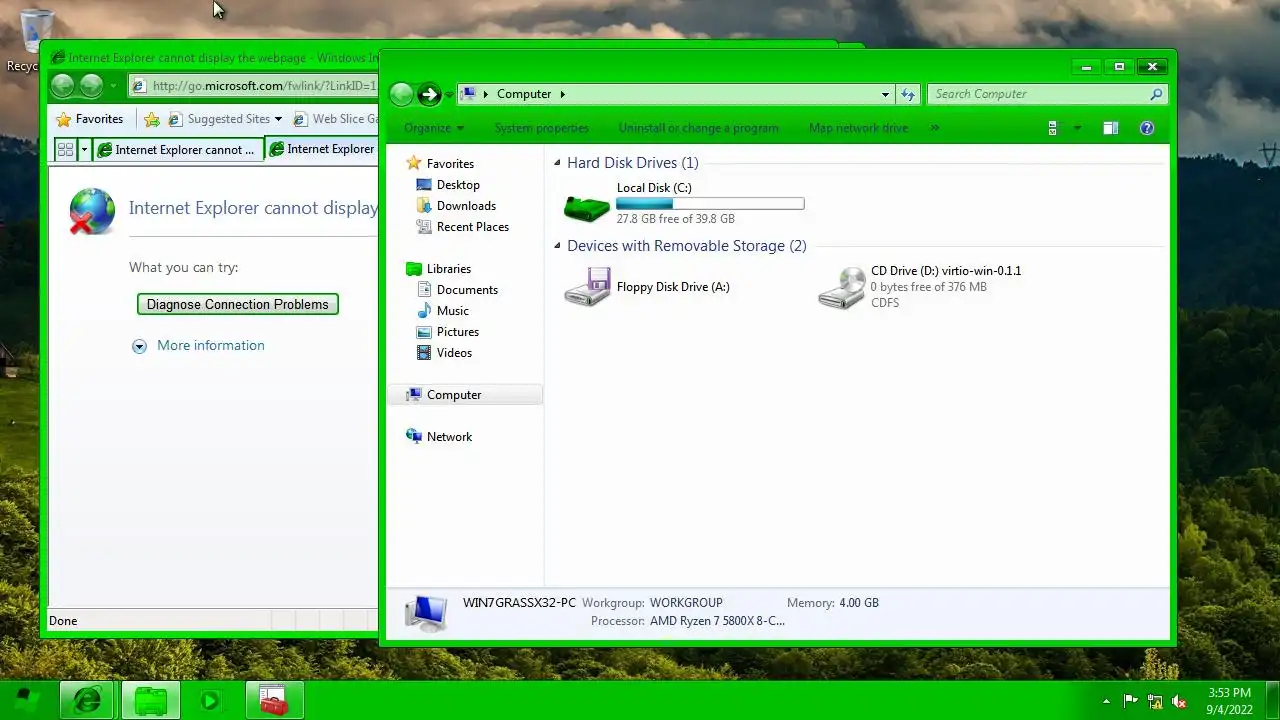Image resolution: width=1280 pixels, height=720 pixels.
Task: Click the forward button in Internet Explorer
Action: tap(91, 86)
